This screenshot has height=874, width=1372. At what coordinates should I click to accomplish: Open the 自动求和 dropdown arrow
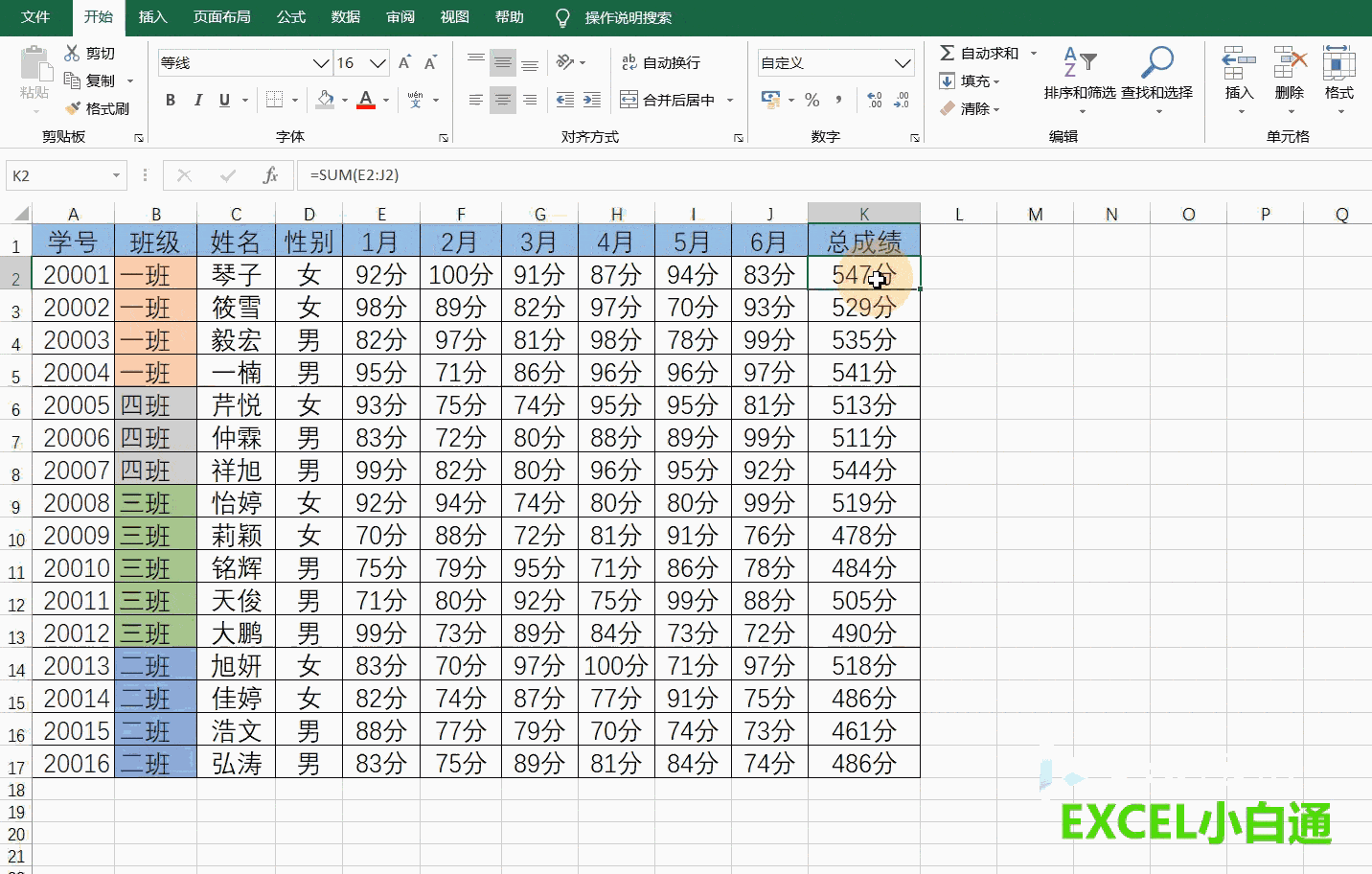(x=1034, y=53)
